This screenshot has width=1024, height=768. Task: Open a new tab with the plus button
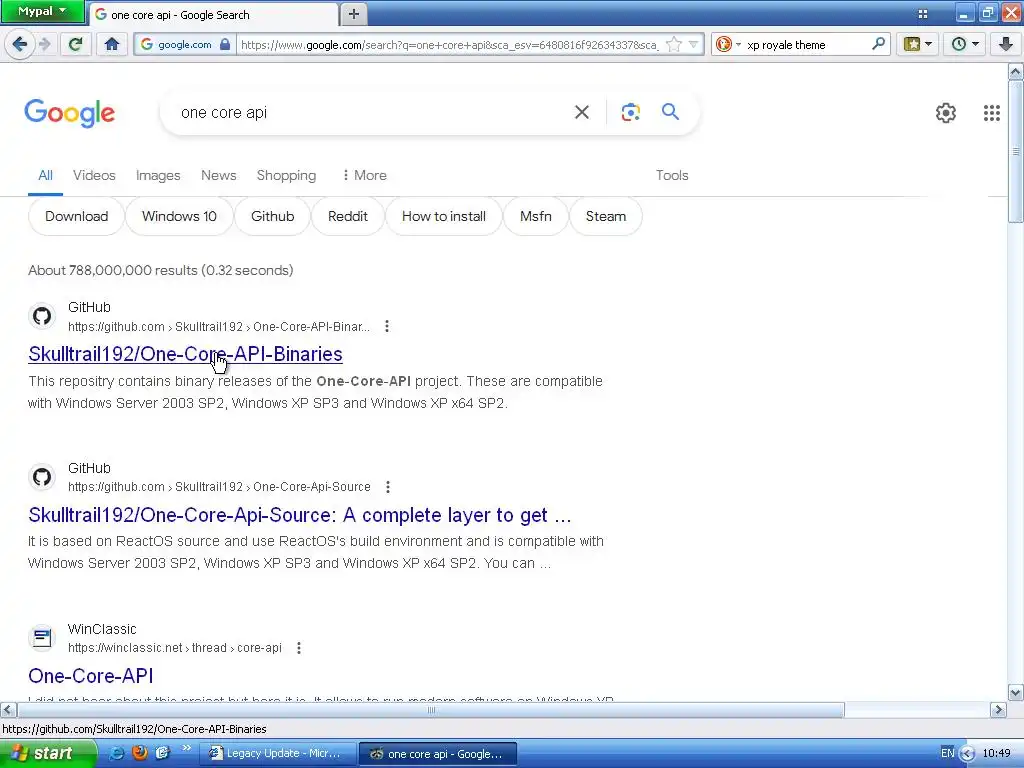(x=353, y=14)
